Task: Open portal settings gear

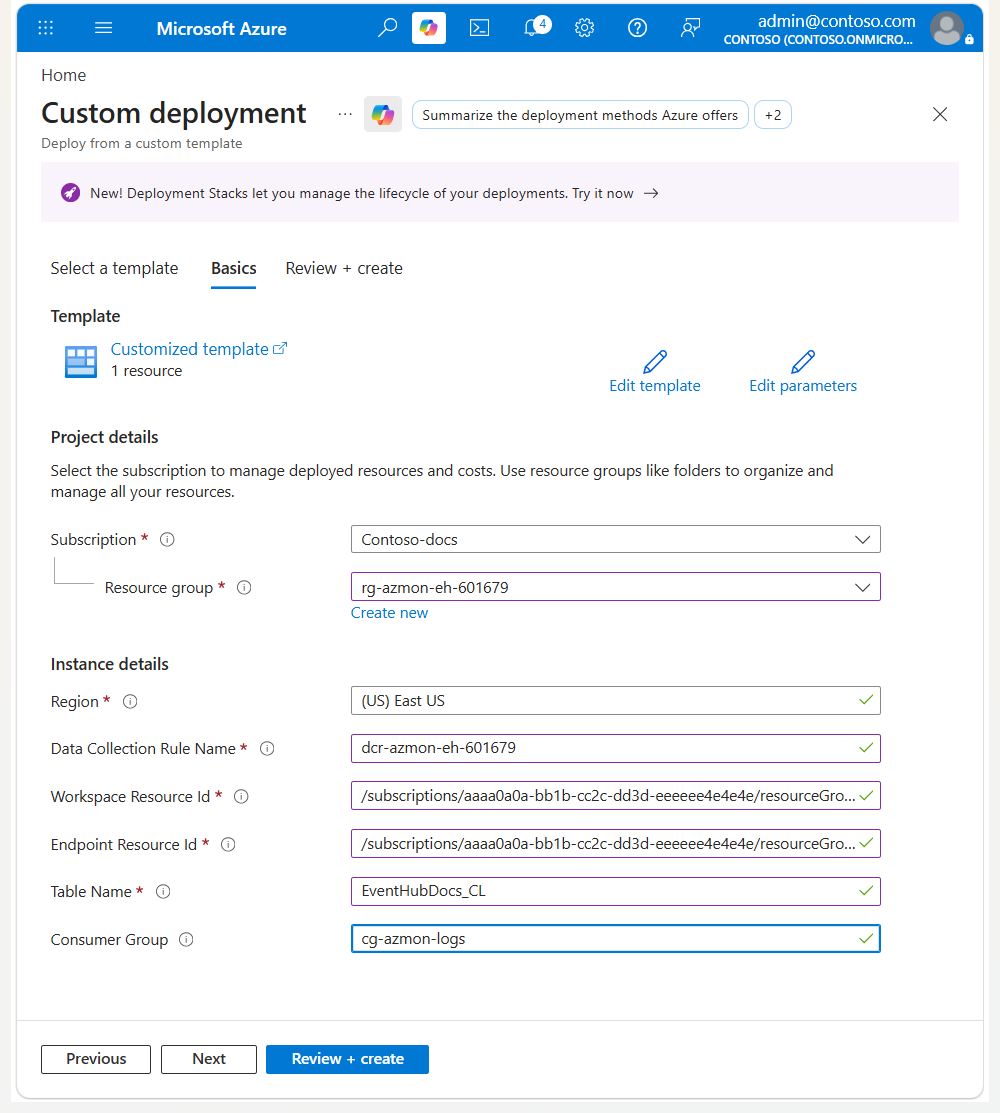Action: (x=584, y=28)
